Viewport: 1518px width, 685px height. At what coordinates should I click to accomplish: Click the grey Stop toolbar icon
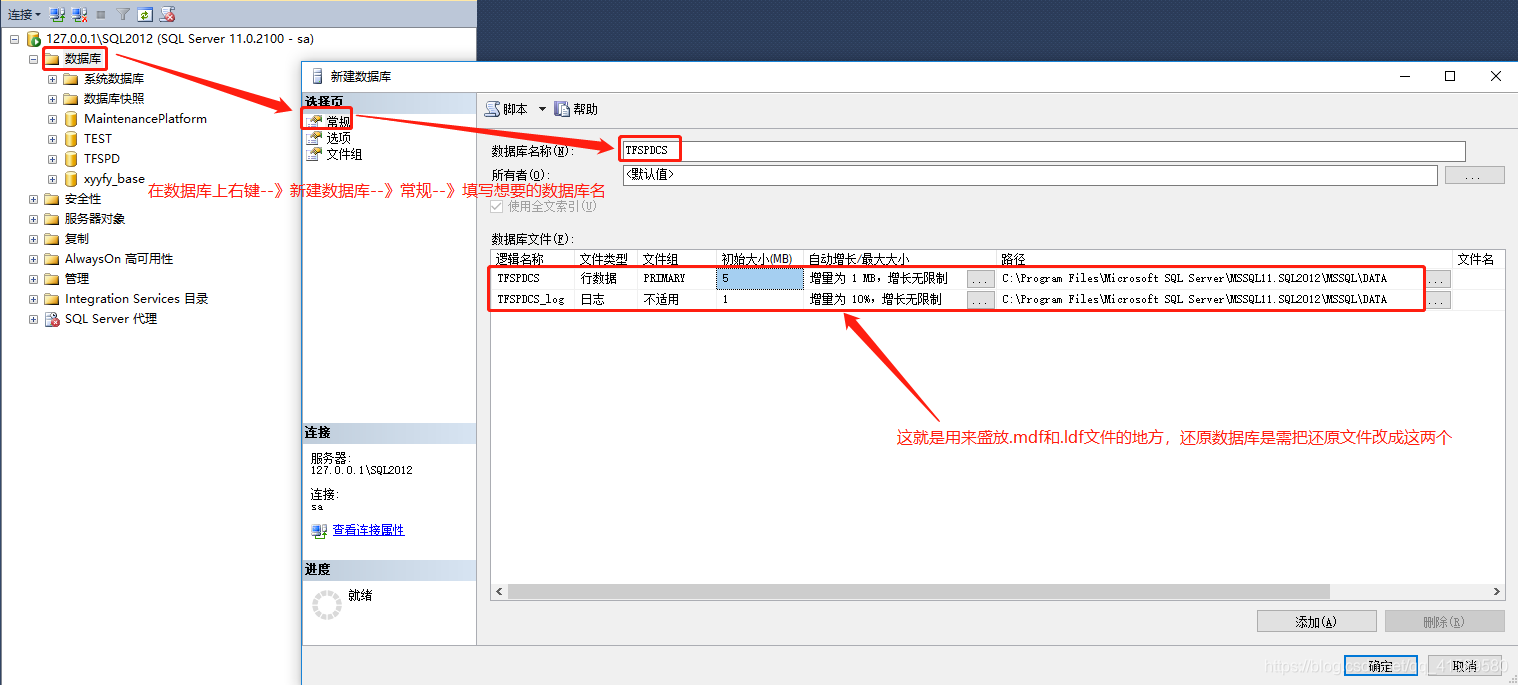pos(101,15)
